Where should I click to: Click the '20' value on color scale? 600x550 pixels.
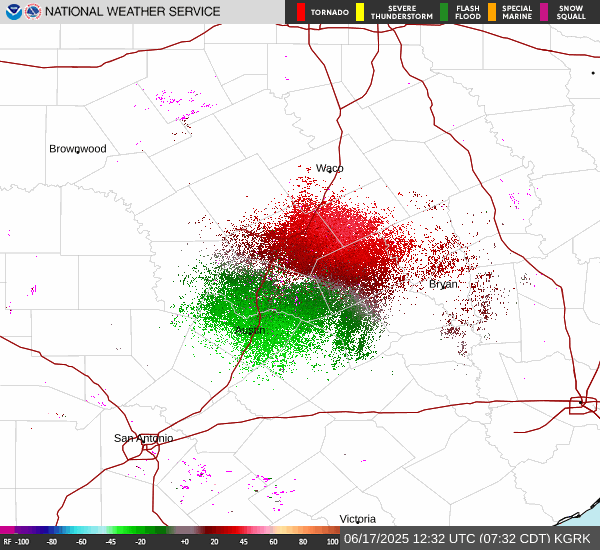pyautogui.click(x=214, y=542)
